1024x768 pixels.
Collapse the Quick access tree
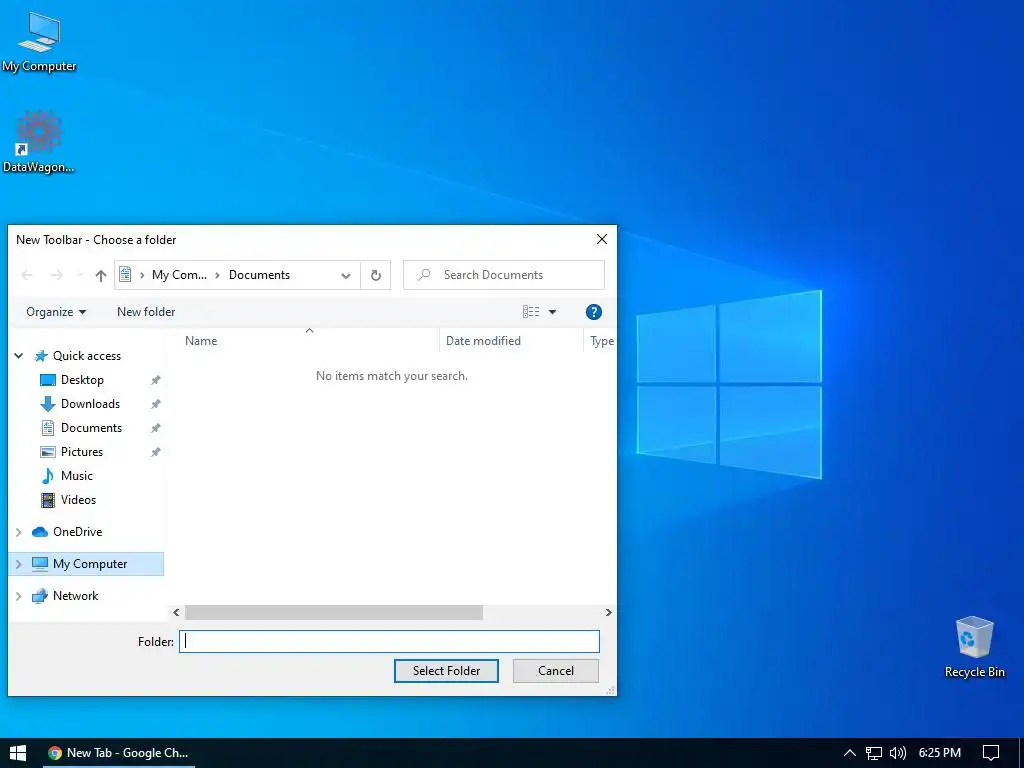(19, 356)
